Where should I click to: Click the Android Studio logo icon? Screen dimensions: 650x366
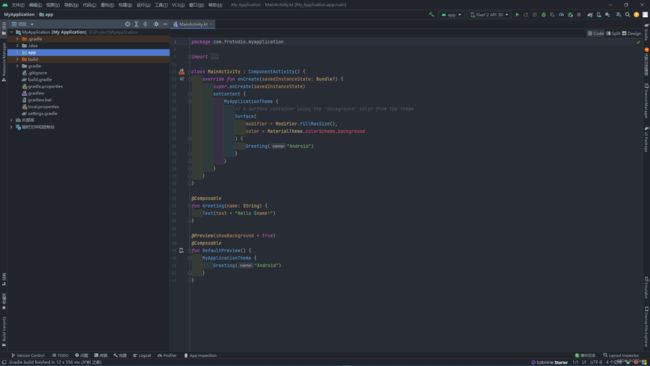coord(5,5)
